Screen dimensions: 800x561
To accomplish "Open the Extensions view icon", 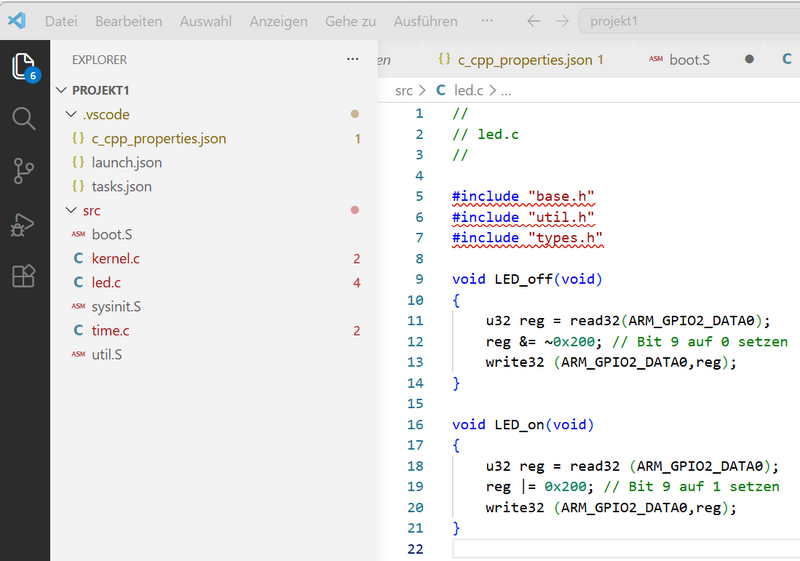I will point(23,276).
